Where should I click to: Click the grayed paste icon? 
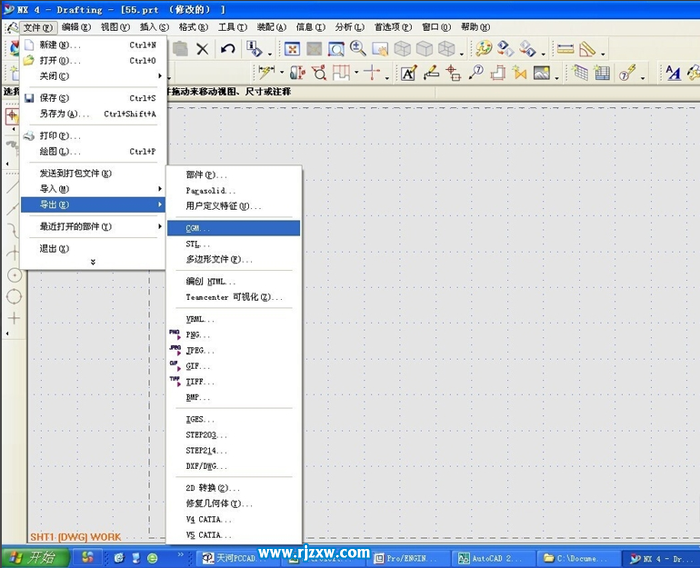click(x=180, y=49)
